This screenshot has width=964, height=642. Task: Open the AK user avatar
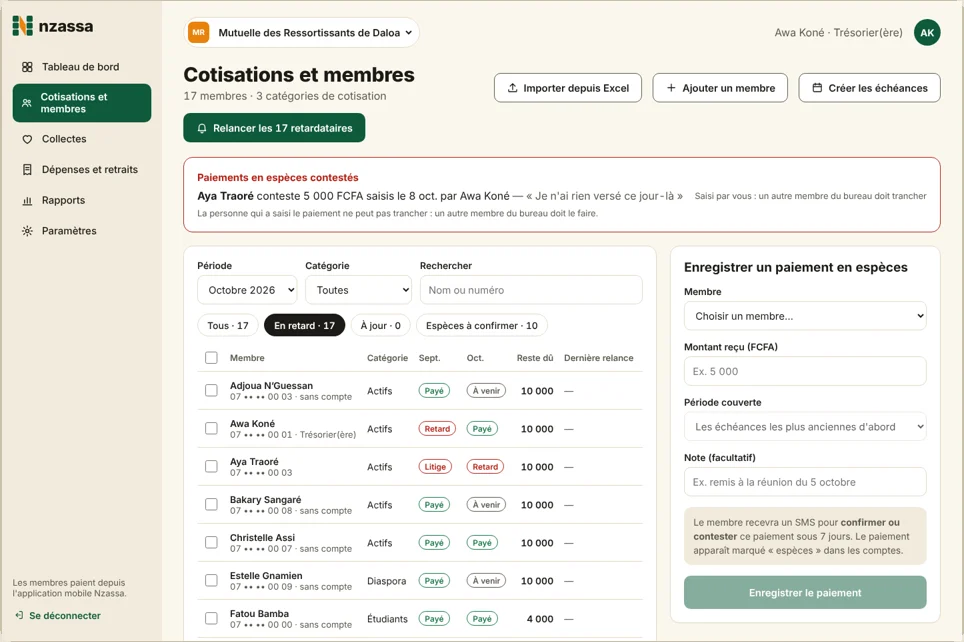pos(926,33)
